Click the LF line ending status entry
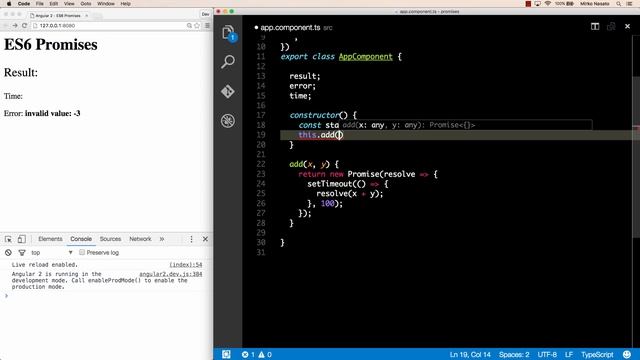 (x=569, y=354)
